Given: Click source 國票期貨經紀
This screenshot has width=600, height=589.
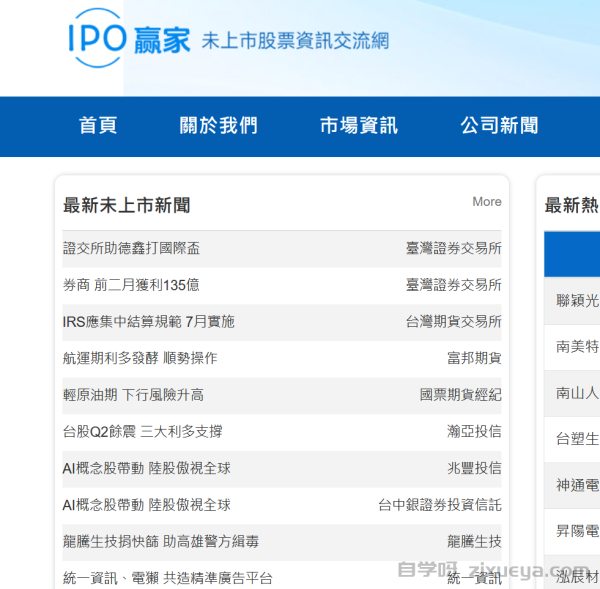Looking at the screenshot, I should point(460,395).
